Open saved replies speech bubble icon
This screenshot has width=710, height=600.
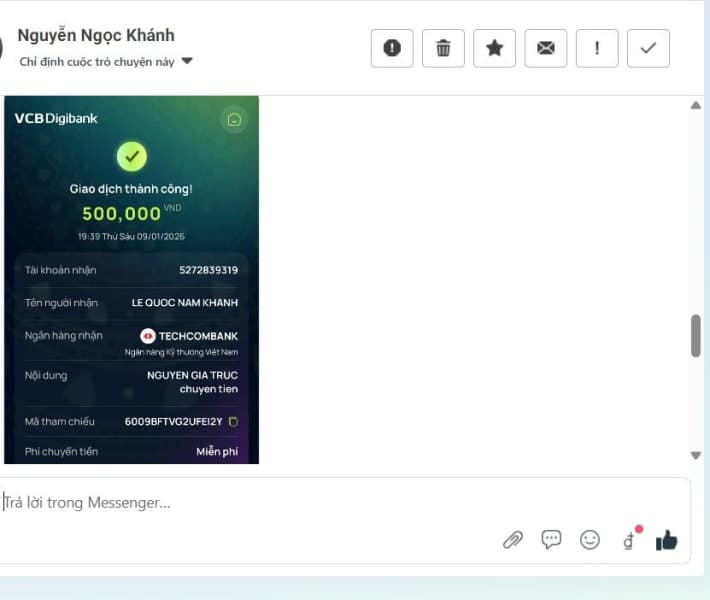tap(551, 540)
